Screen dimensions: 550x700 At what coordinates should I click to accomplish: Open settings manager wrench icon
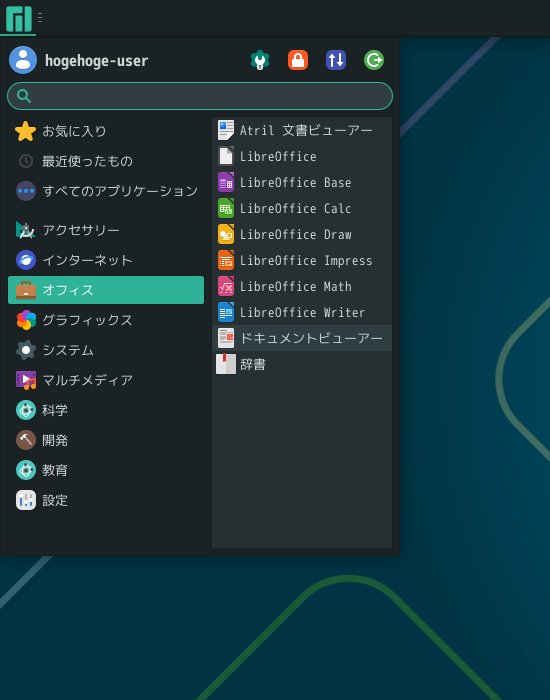(x=260, y=60)
